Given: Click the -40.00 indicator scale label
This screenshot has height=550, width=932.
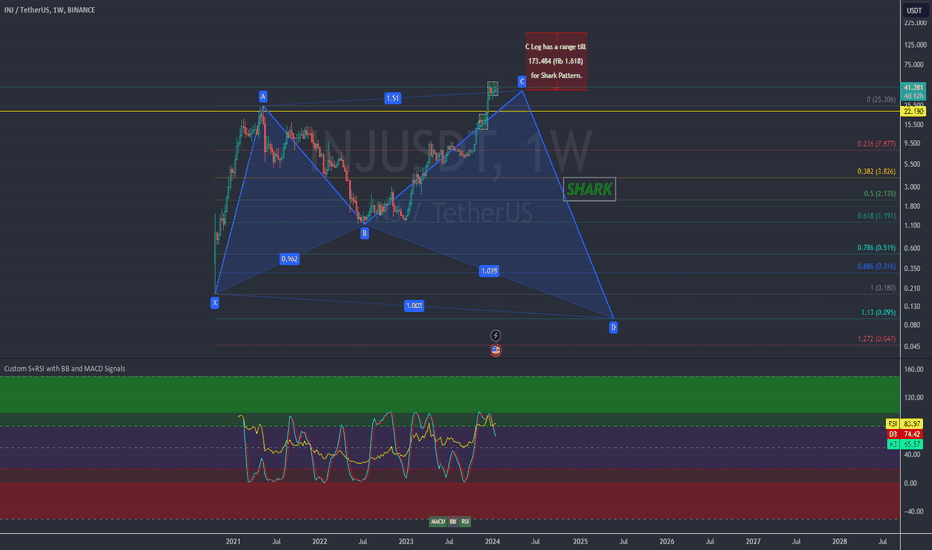Looking at the screenshot, I should tap(914, 511).
